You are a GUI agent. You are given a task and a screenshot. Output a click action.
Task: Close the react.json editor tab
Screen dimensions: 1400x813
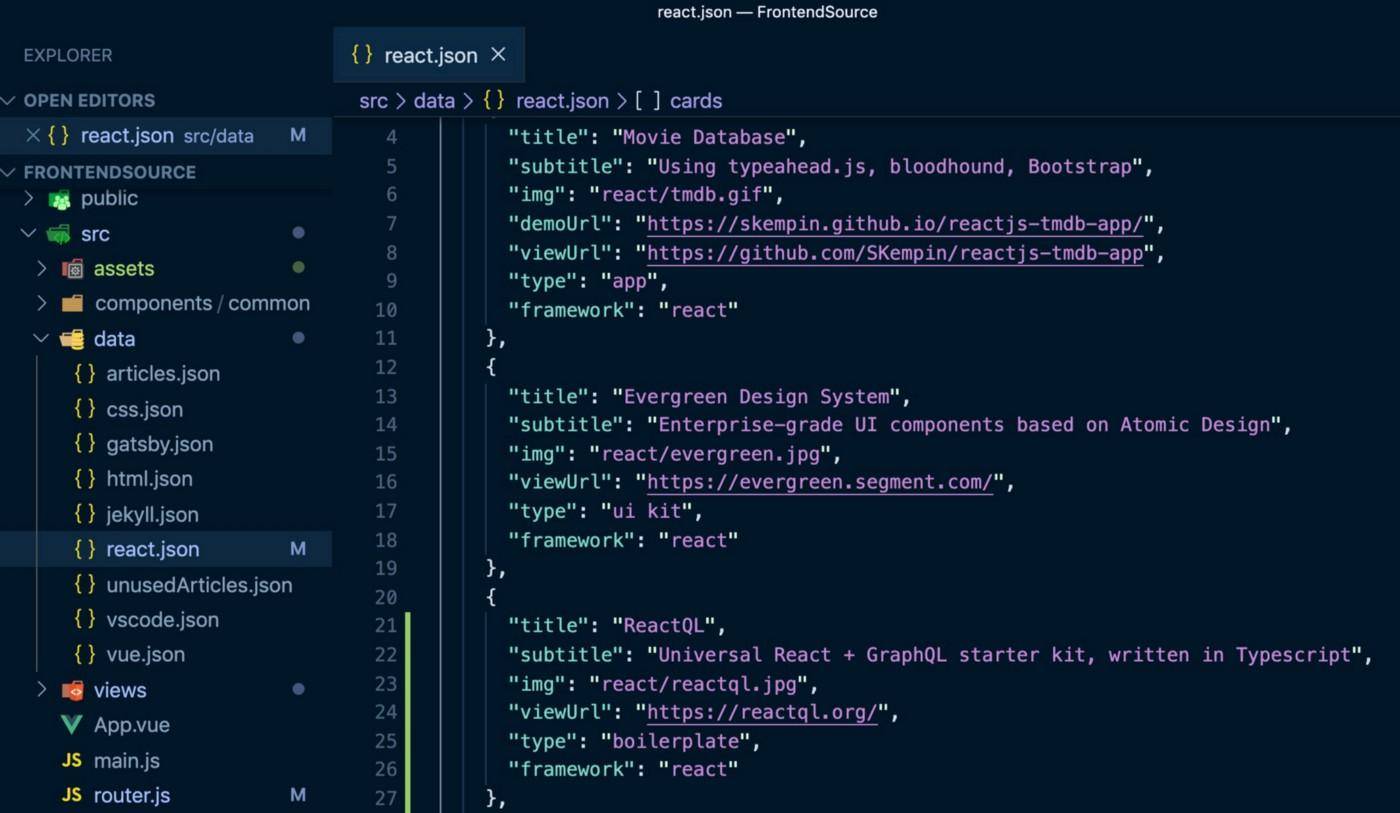pyautogui.click(x=498, y=55)
